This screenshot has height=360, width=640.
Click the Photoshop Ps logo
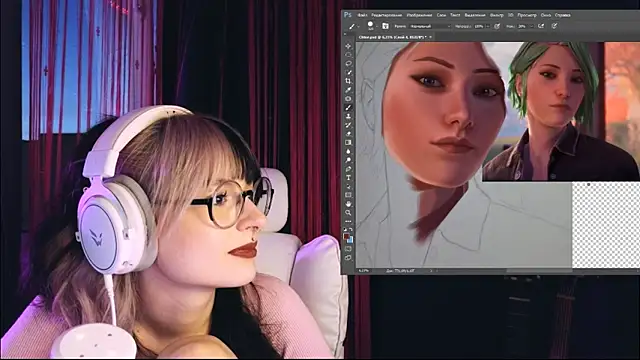(348, 15)
